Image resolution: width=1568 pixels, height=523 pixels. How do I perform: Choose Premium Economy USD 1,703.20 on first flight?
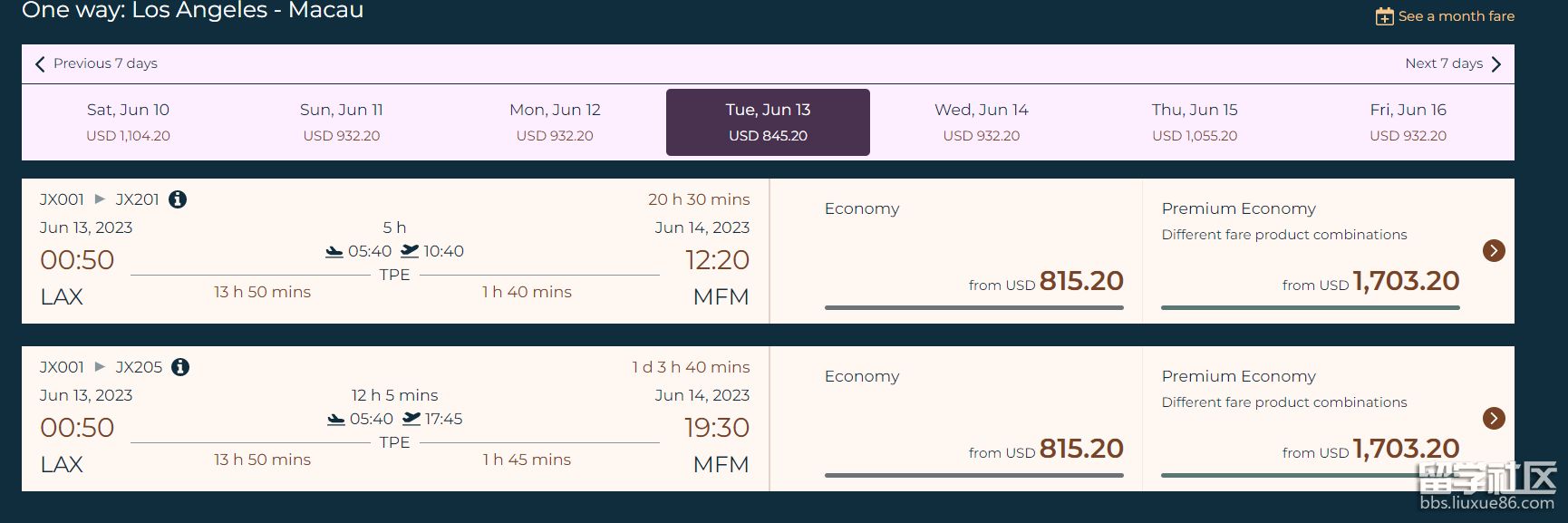1311,251
